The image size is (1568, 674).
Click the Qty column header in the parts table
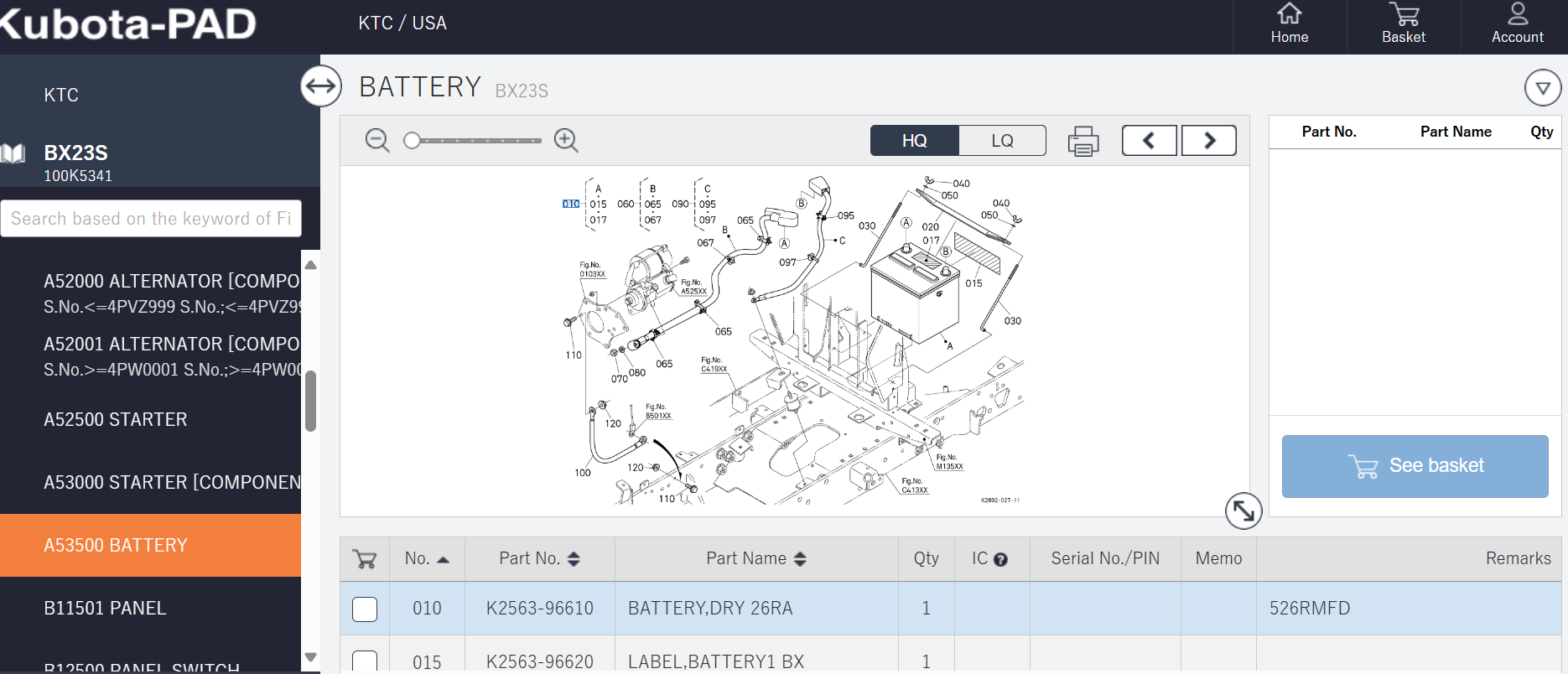click(x=927, y=559)
